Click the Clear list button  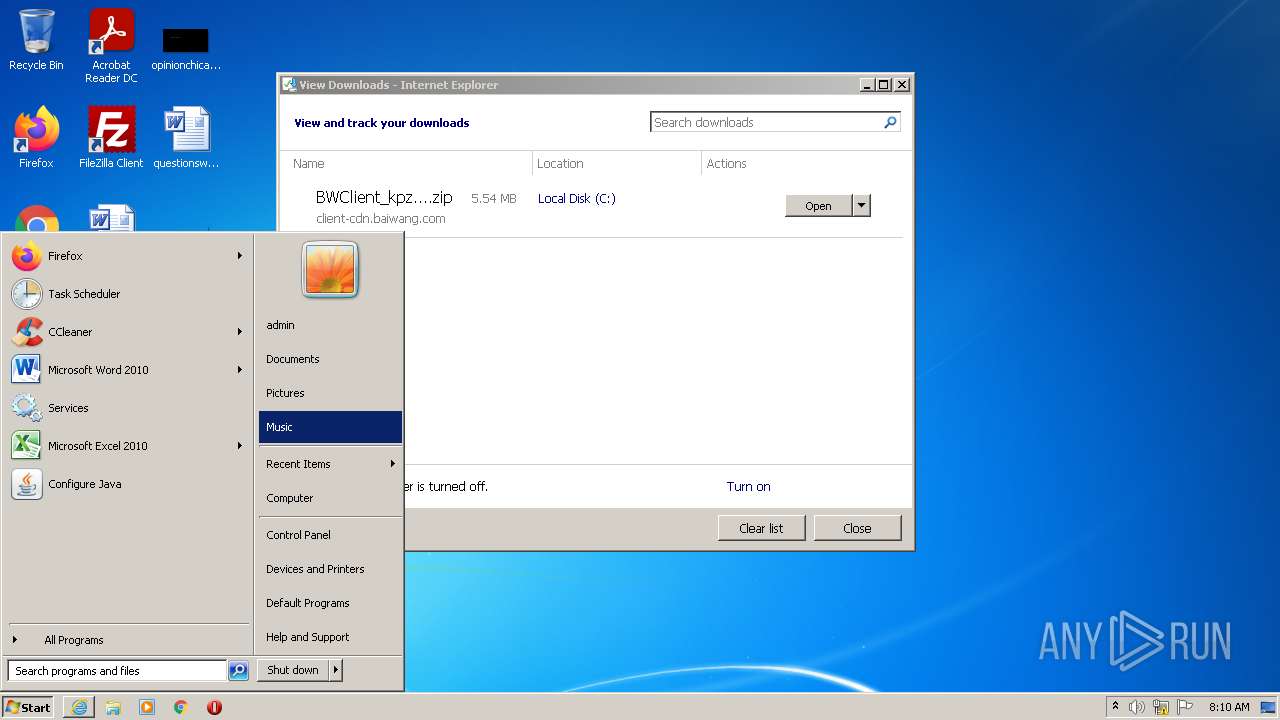761,528
